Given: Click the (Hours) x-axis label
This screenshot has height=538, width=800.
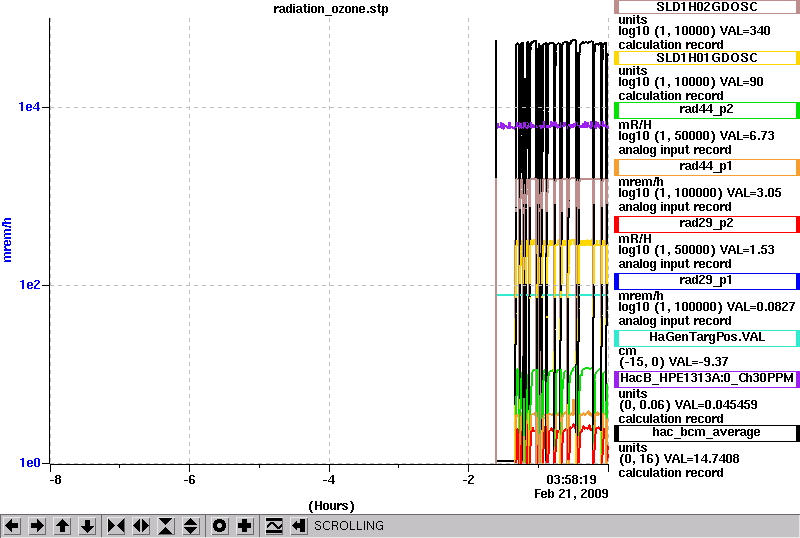Looking at the screenshot, I should tap(331, 506).
